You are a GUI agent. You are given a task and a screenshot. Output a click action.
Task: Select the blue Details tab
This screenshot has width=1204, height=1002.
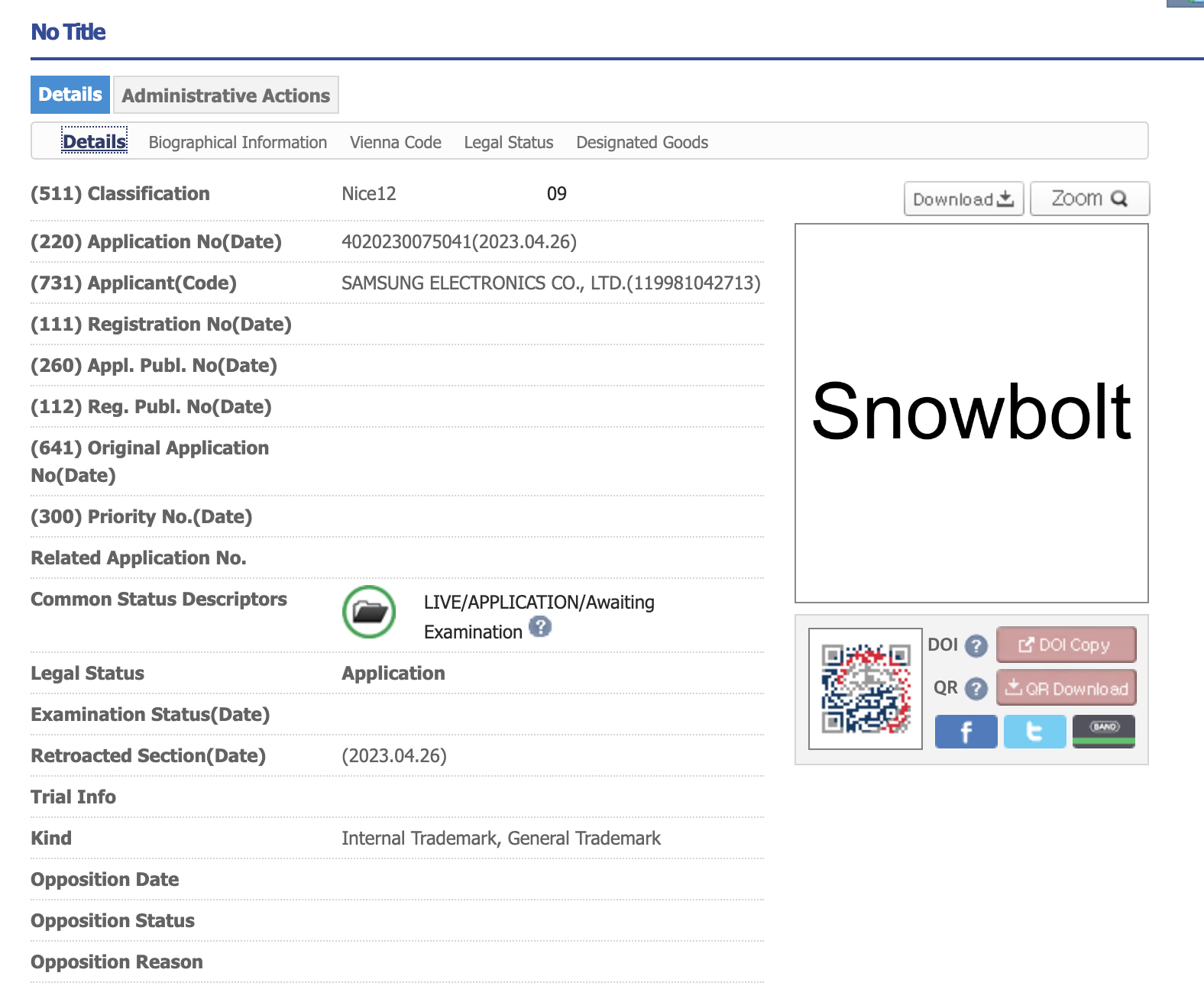[x=70, y=95]
